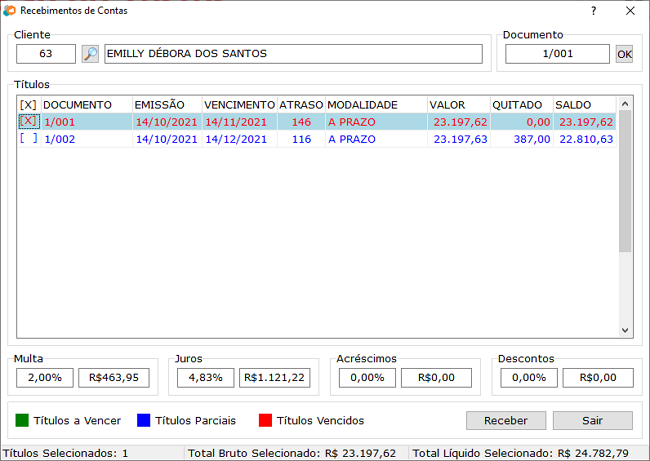Click the saldo cell 22.810,63
Image resolution: width=650 pixels, height=461 pixels.
(586, 139)
